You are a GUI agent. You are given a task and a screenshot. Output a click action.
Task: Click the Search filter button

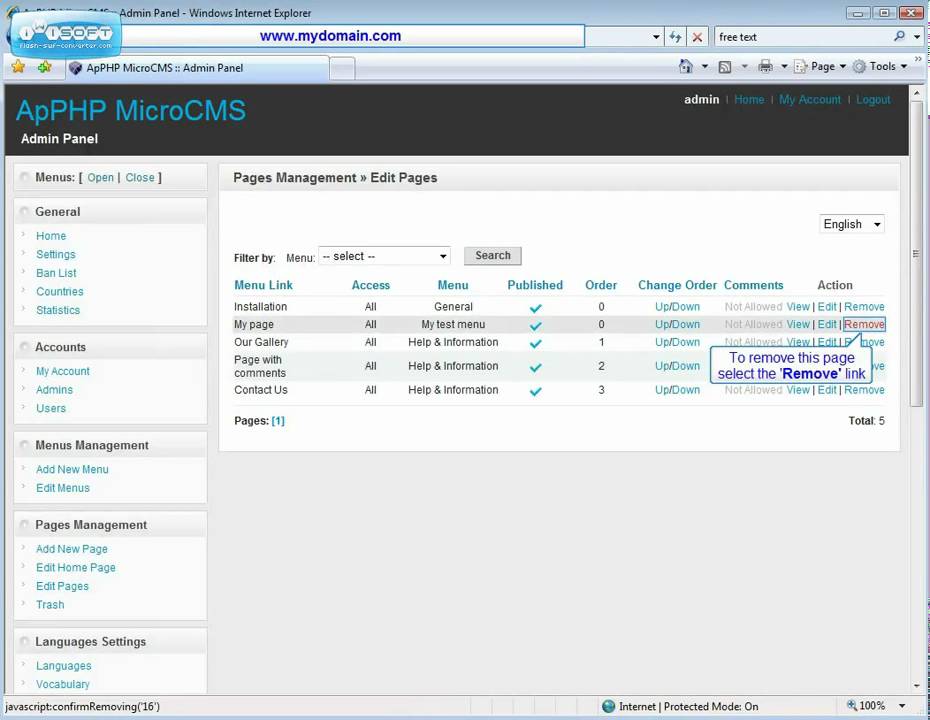click(x=492, y=256)
